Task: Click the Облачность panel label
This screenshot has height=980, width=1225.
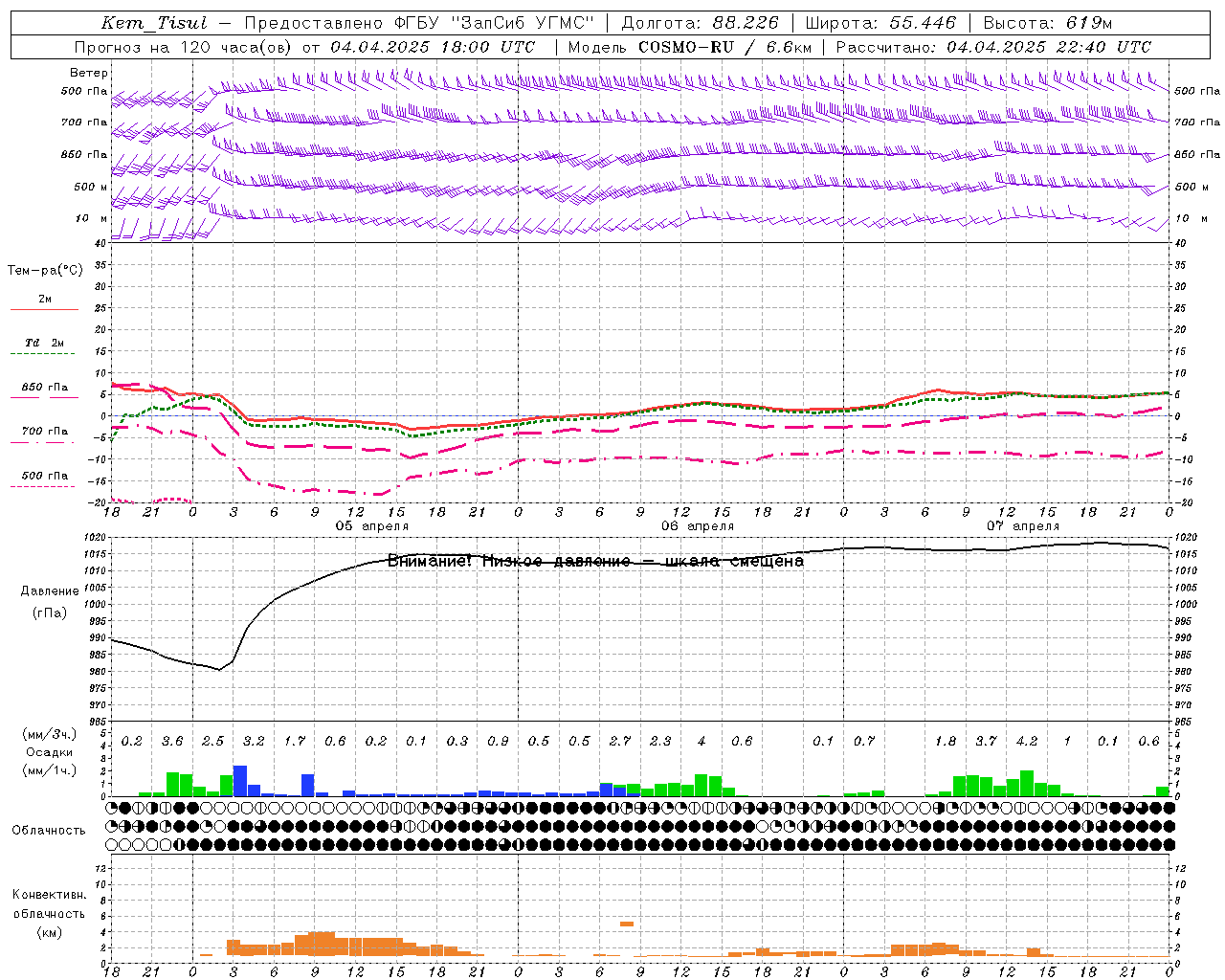Action: (x=49, y=830)
